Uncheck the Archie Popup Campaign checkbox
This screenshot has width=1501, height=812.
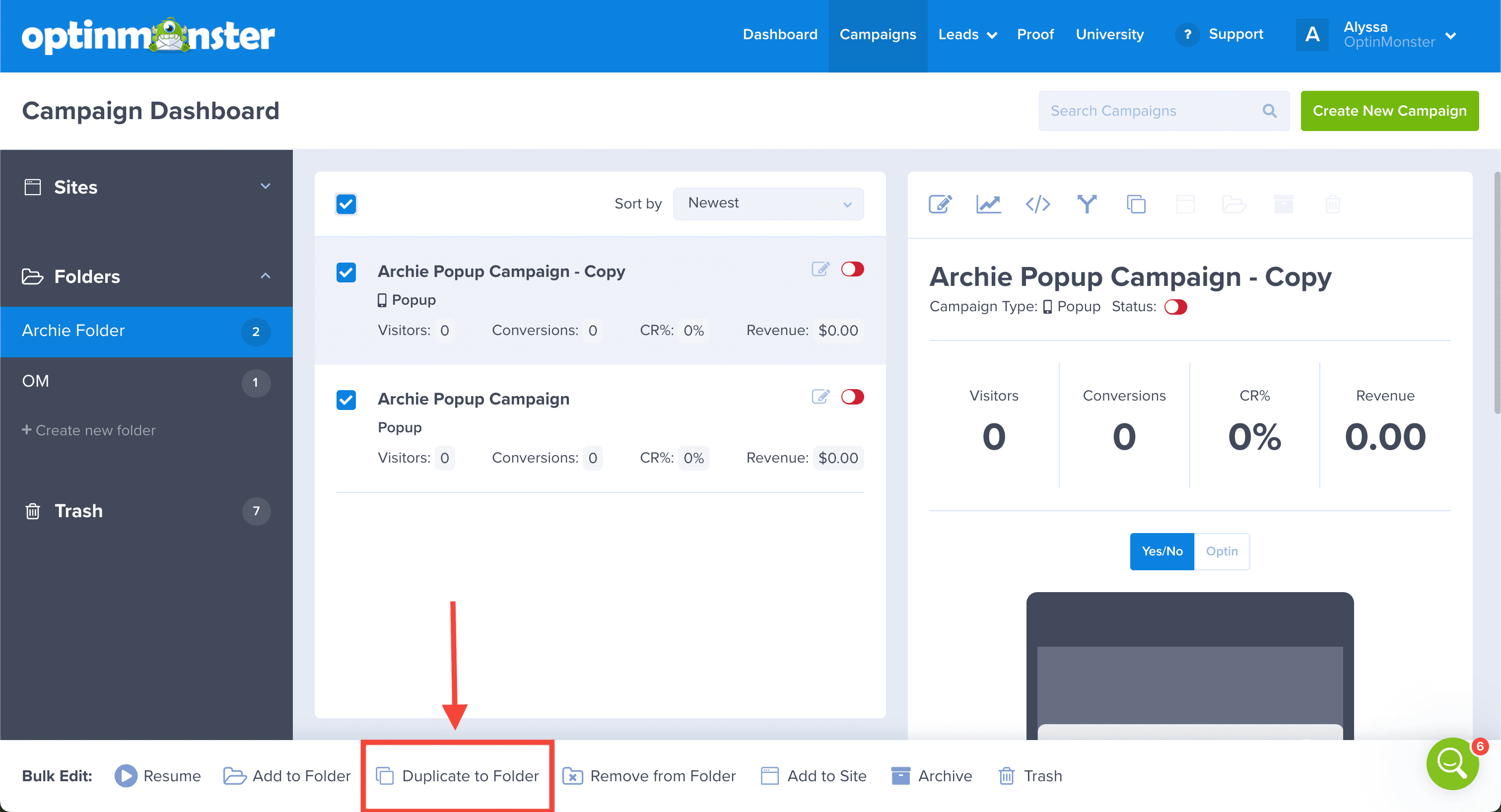(x=346, y=400)
